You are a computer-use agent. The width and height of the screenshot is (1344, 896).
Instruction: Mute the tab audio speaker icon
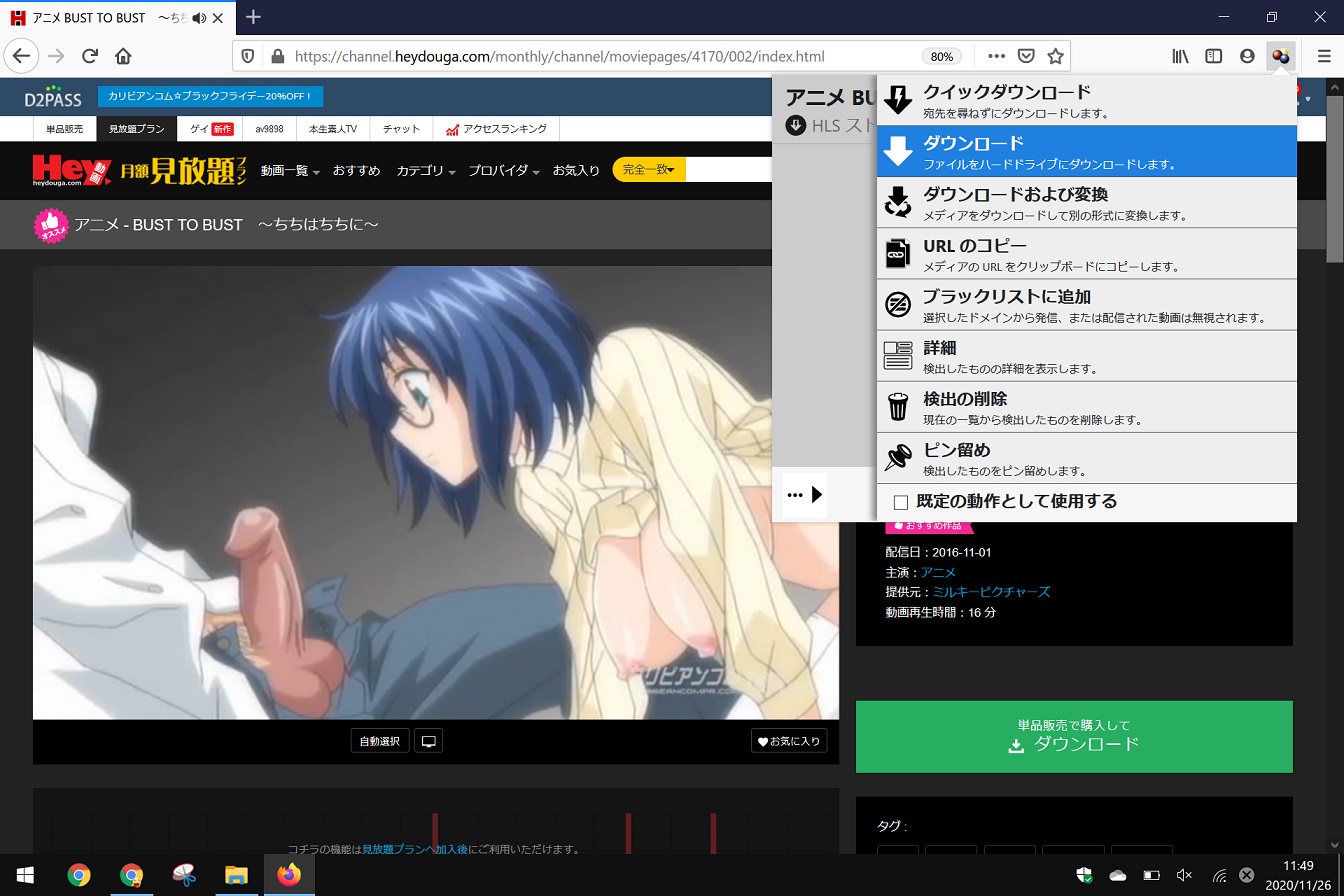pyautogui.click(x=198, y=18)
